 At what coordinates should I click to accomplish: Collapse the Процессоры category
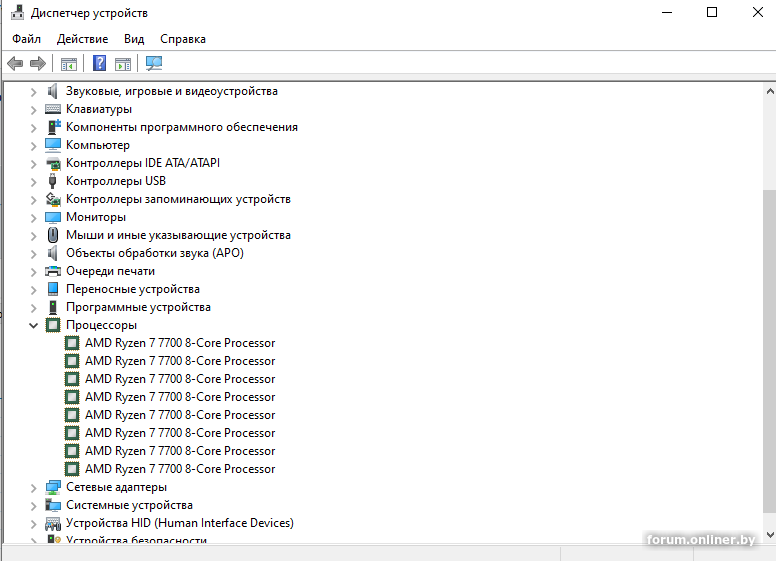pyautogui.click(x=33, y=326)
